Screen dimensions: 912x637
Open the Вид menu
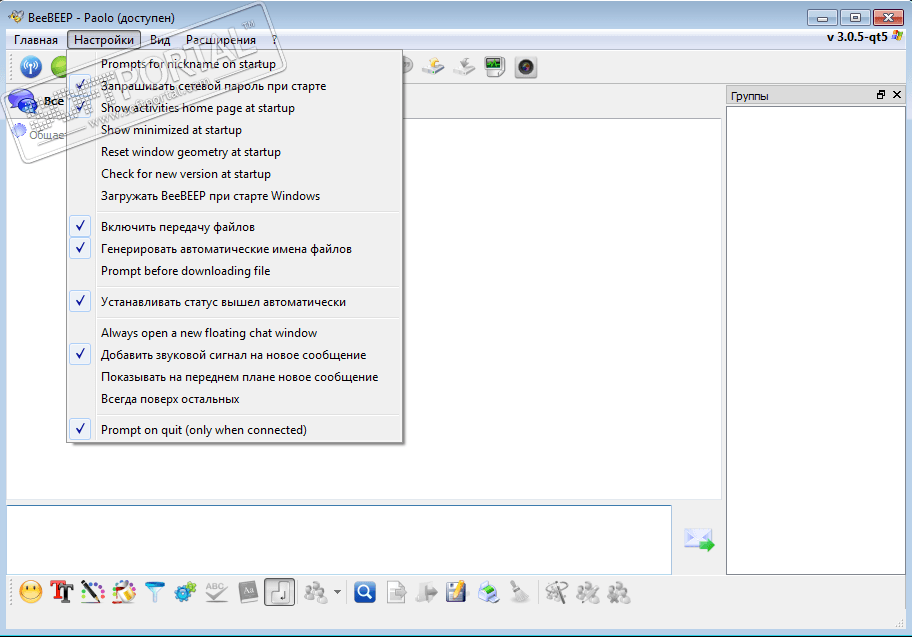click(160, 40)
